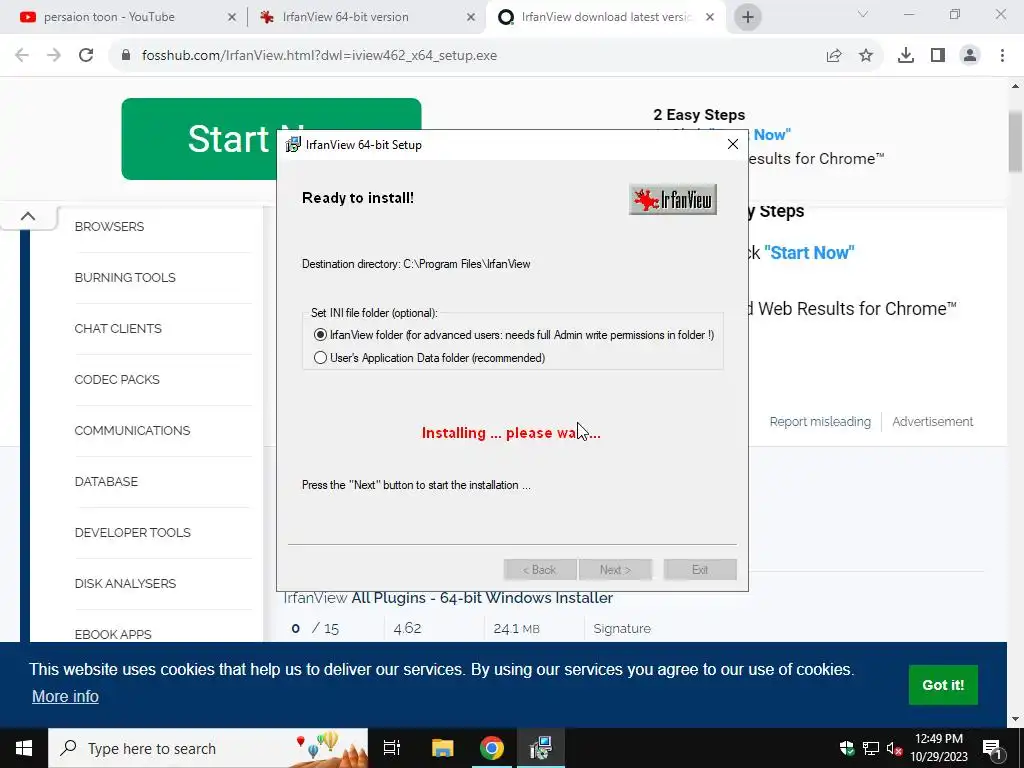The height and width of the screenshot is (768, 1024).
Task: Close the IrfanView Setup dialog
Action: (733, 144)
